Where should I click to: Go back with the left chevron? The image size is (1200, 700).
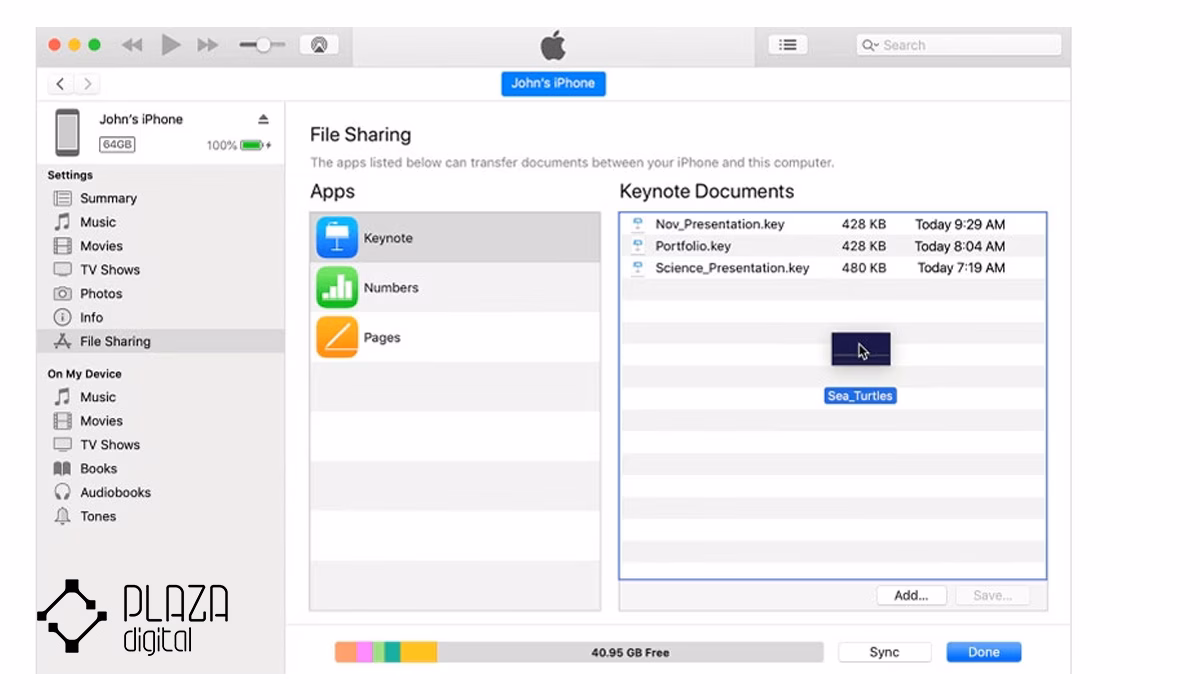click(x=62, y=84)
